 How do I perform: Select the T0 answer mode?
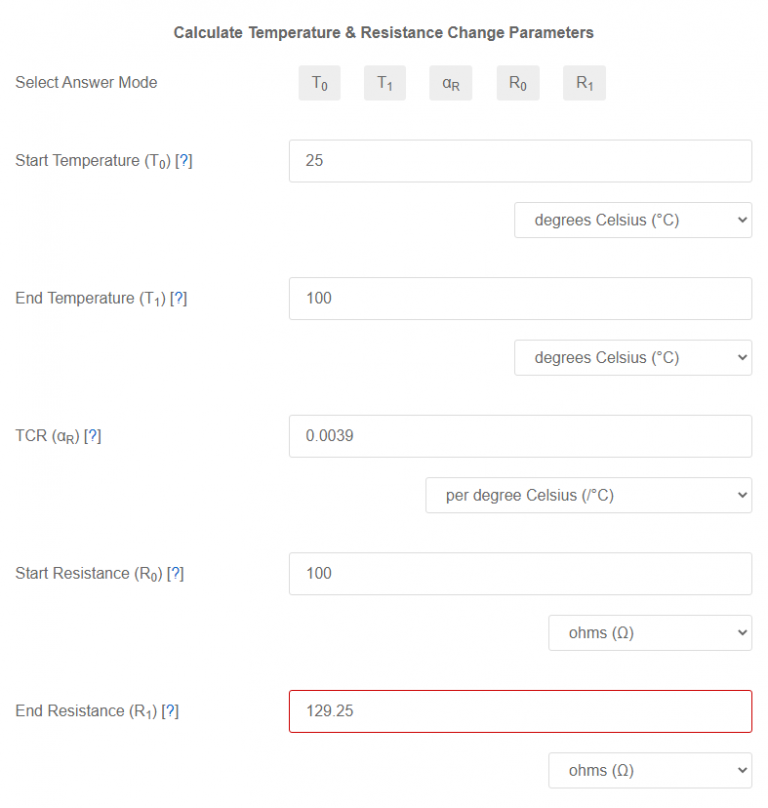[319, 83]
